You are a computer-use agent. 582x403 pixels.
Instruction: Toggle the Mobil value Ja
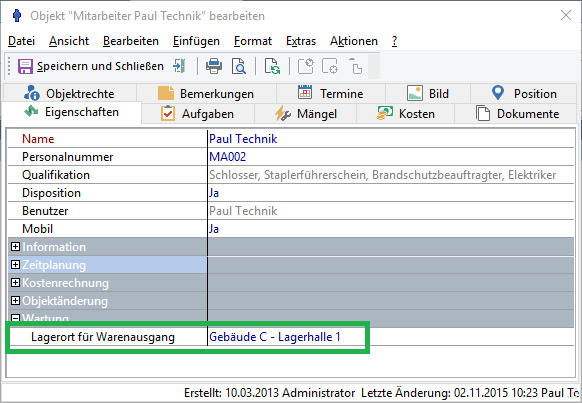pos(391,229)
